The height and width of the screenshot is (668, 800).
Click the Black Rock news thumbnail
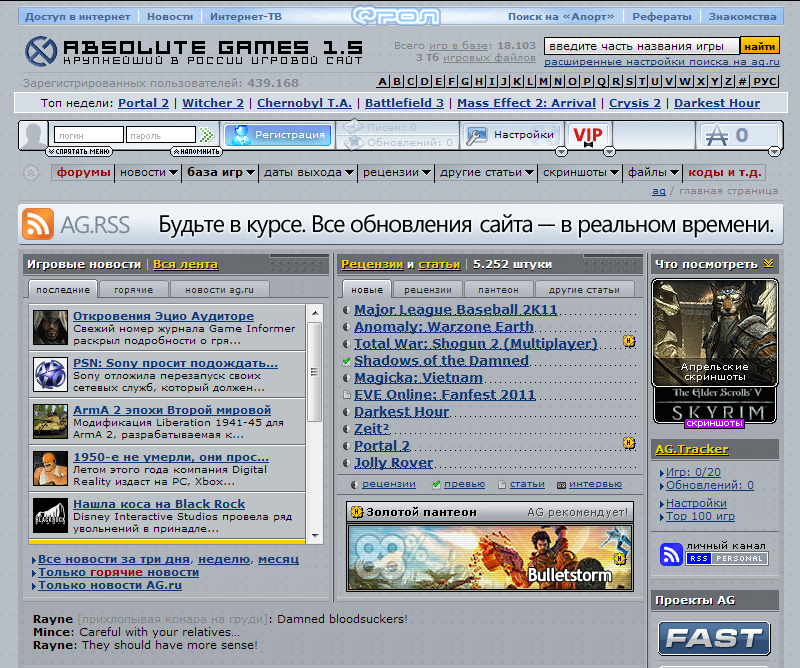click(51, 515)
